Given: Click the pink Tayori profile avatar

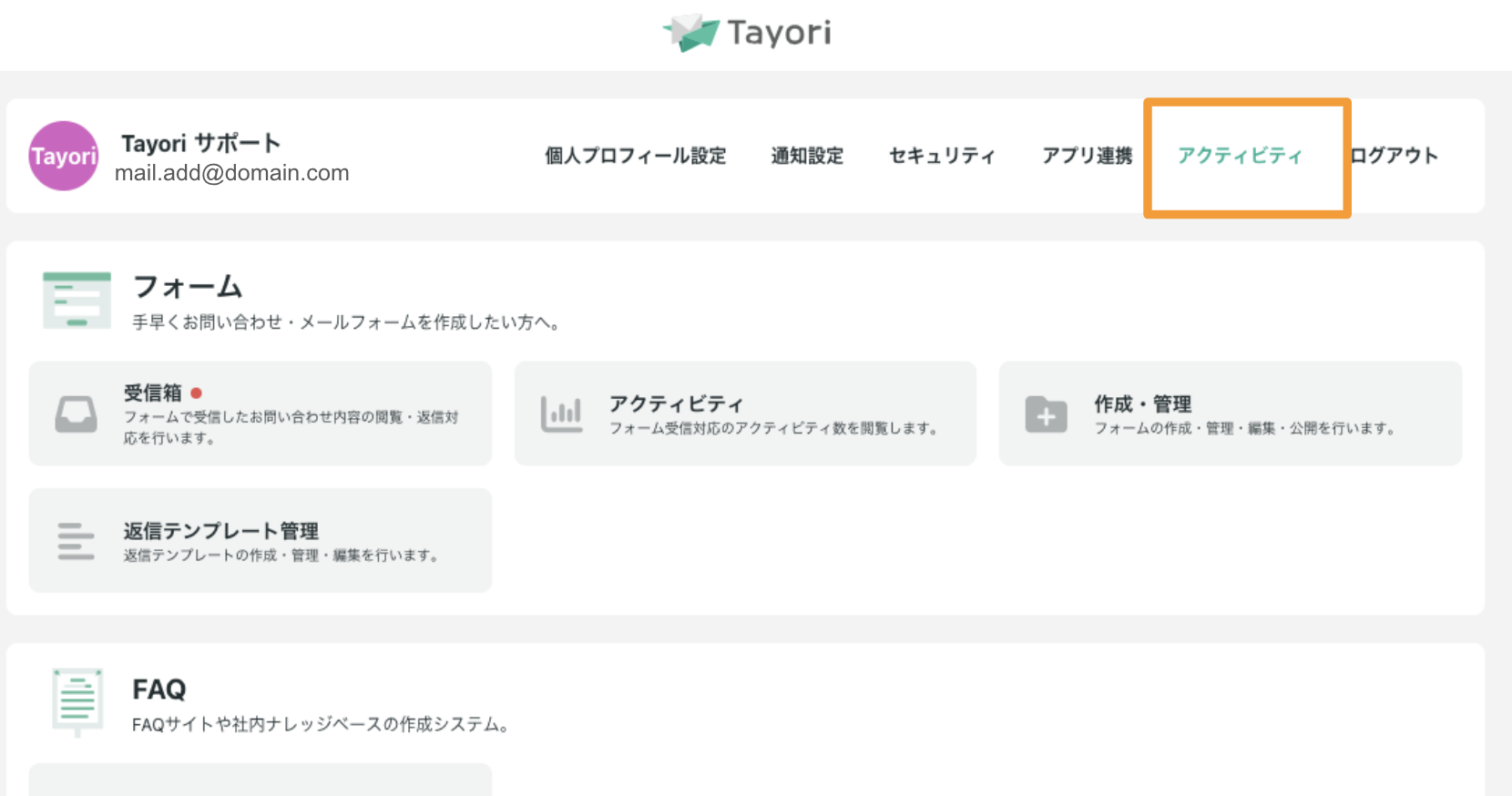Looking at the screenshot, I should click(64, 156).
